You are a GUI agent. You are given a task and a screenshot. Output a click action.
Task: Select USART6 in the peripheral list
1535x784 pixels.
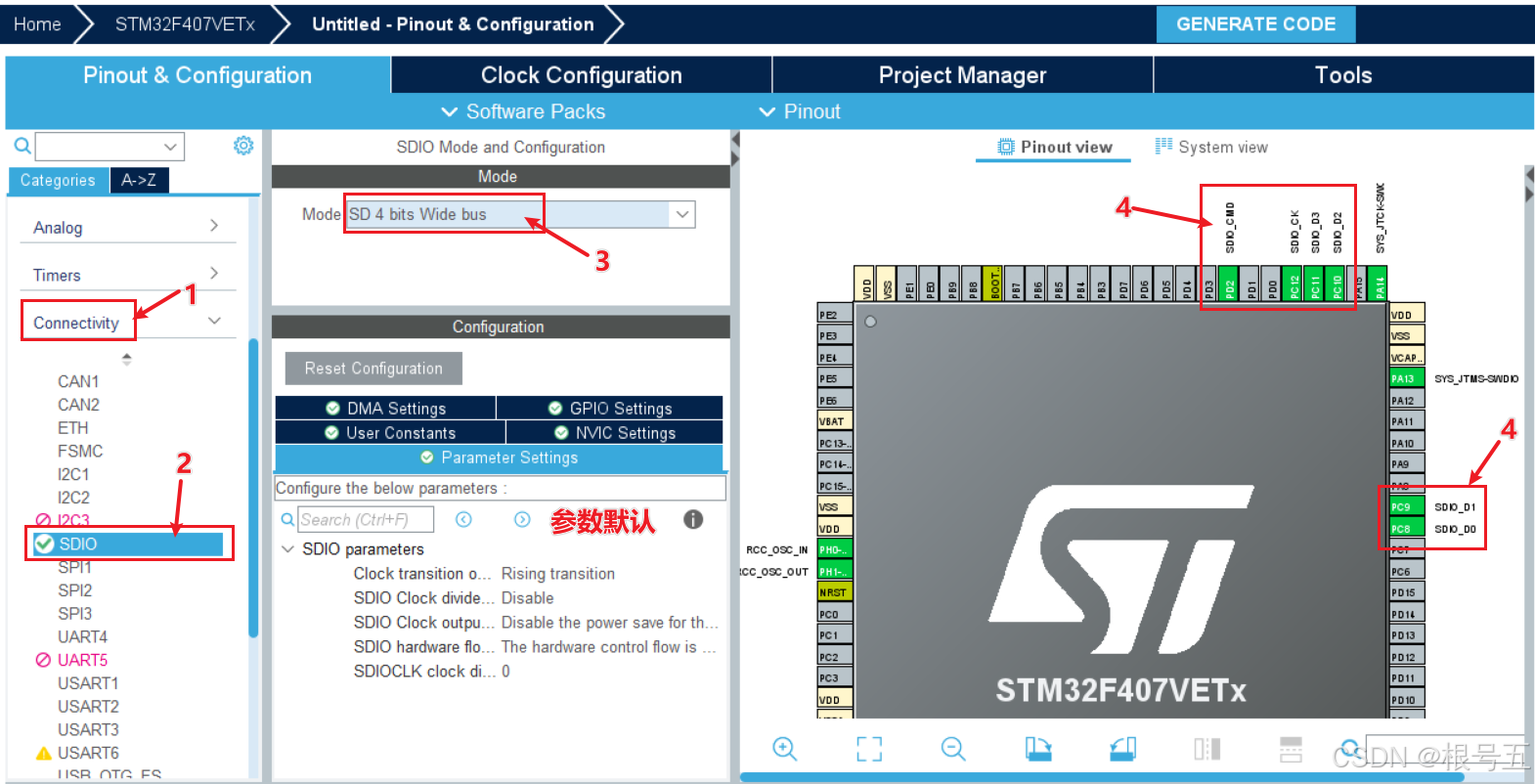(88, 753)
